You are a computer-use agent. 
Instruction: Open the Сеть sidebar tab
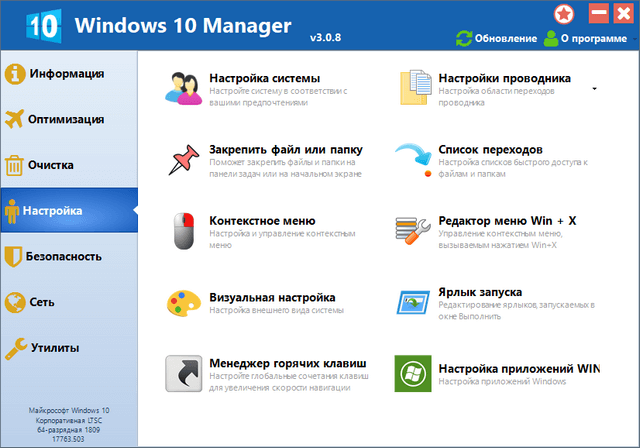pyautogui.click(x=66, y=301)
